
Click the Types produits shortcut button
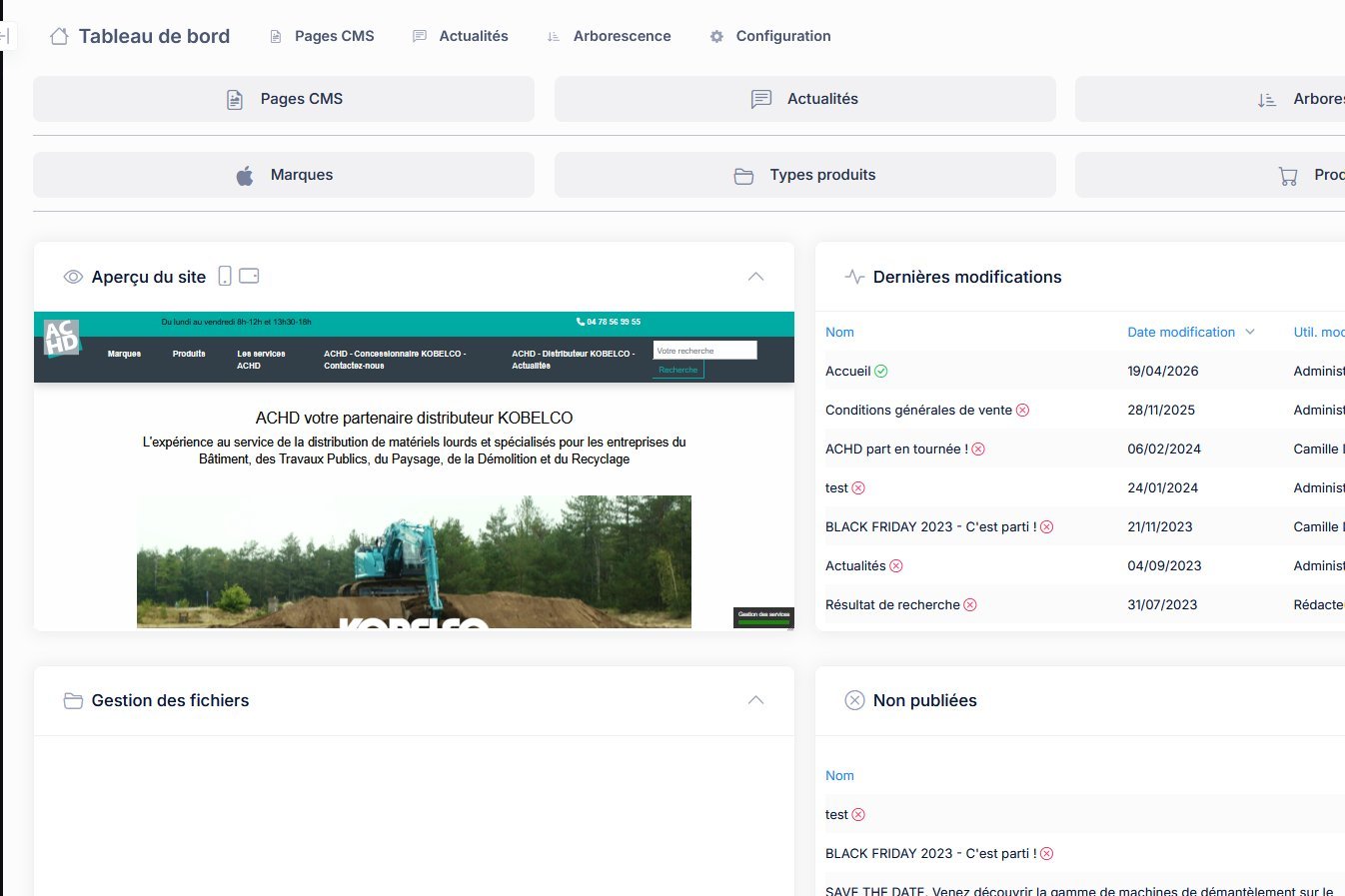[x=805, y=175]
